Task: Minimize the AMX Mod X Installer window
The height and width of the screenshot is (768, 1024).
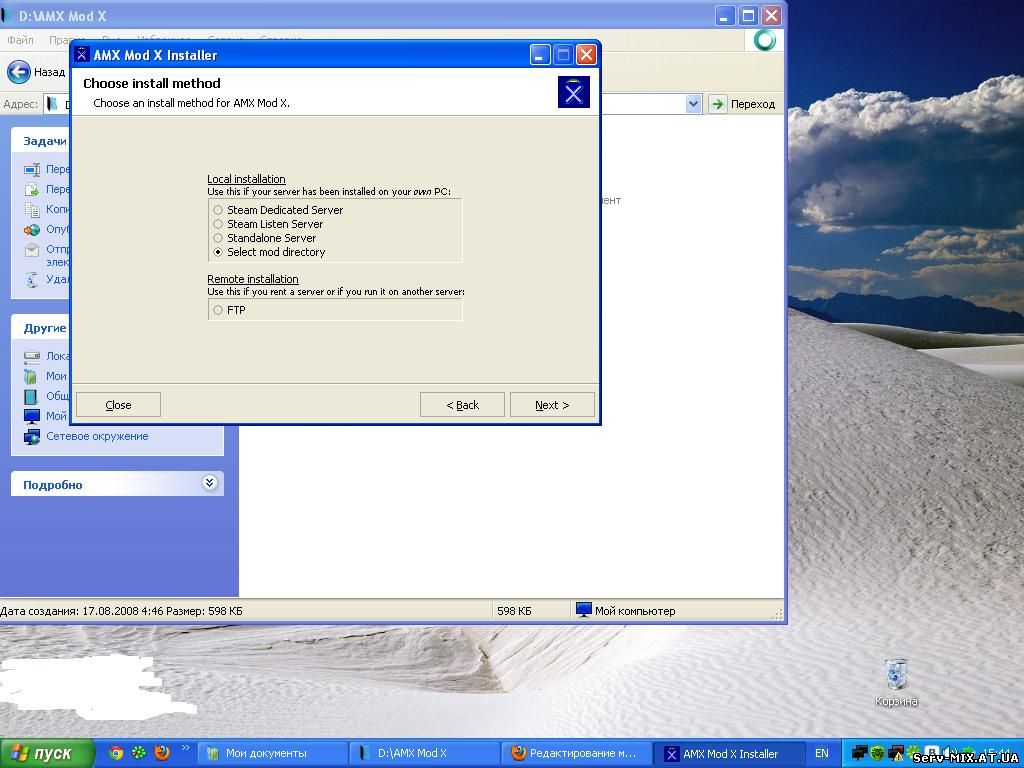Action: (x=540, y=55)
